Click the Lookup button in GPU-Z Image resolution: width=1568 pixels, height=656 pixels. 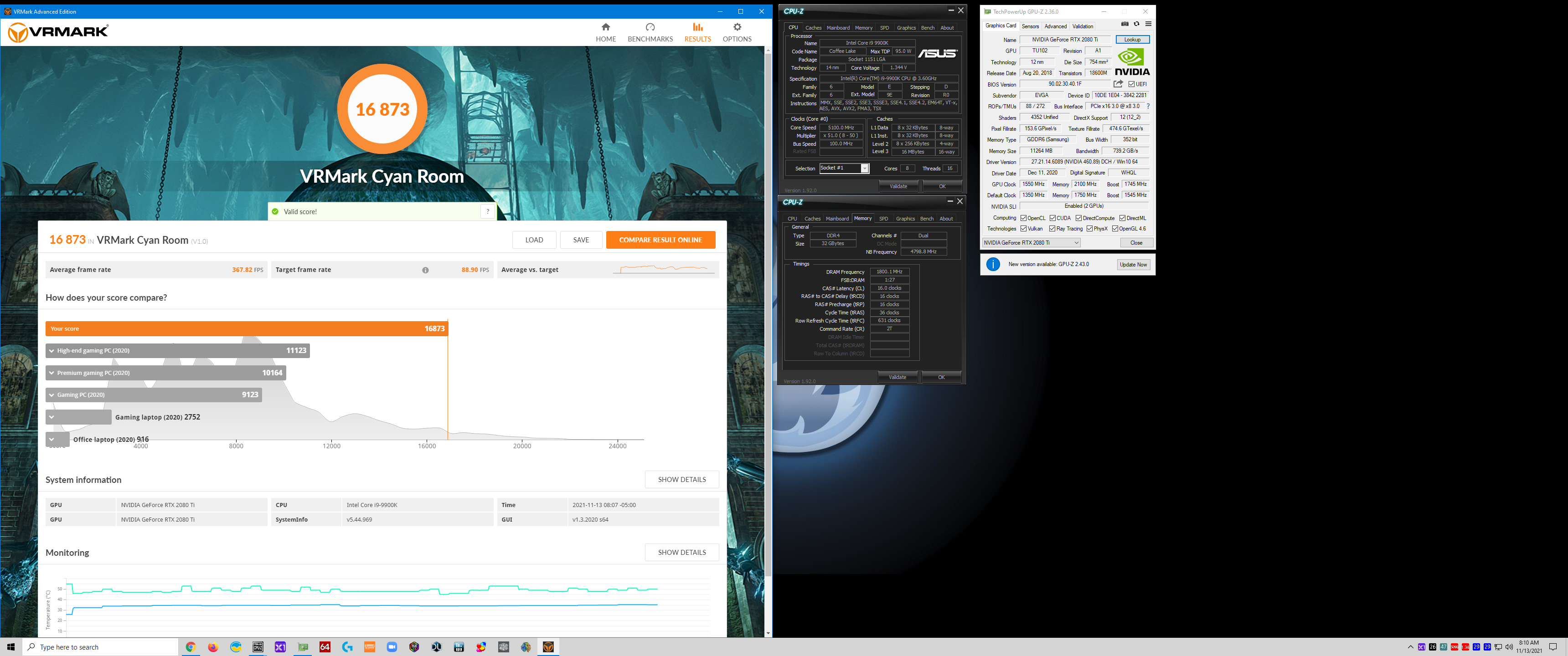(1132, 40)
